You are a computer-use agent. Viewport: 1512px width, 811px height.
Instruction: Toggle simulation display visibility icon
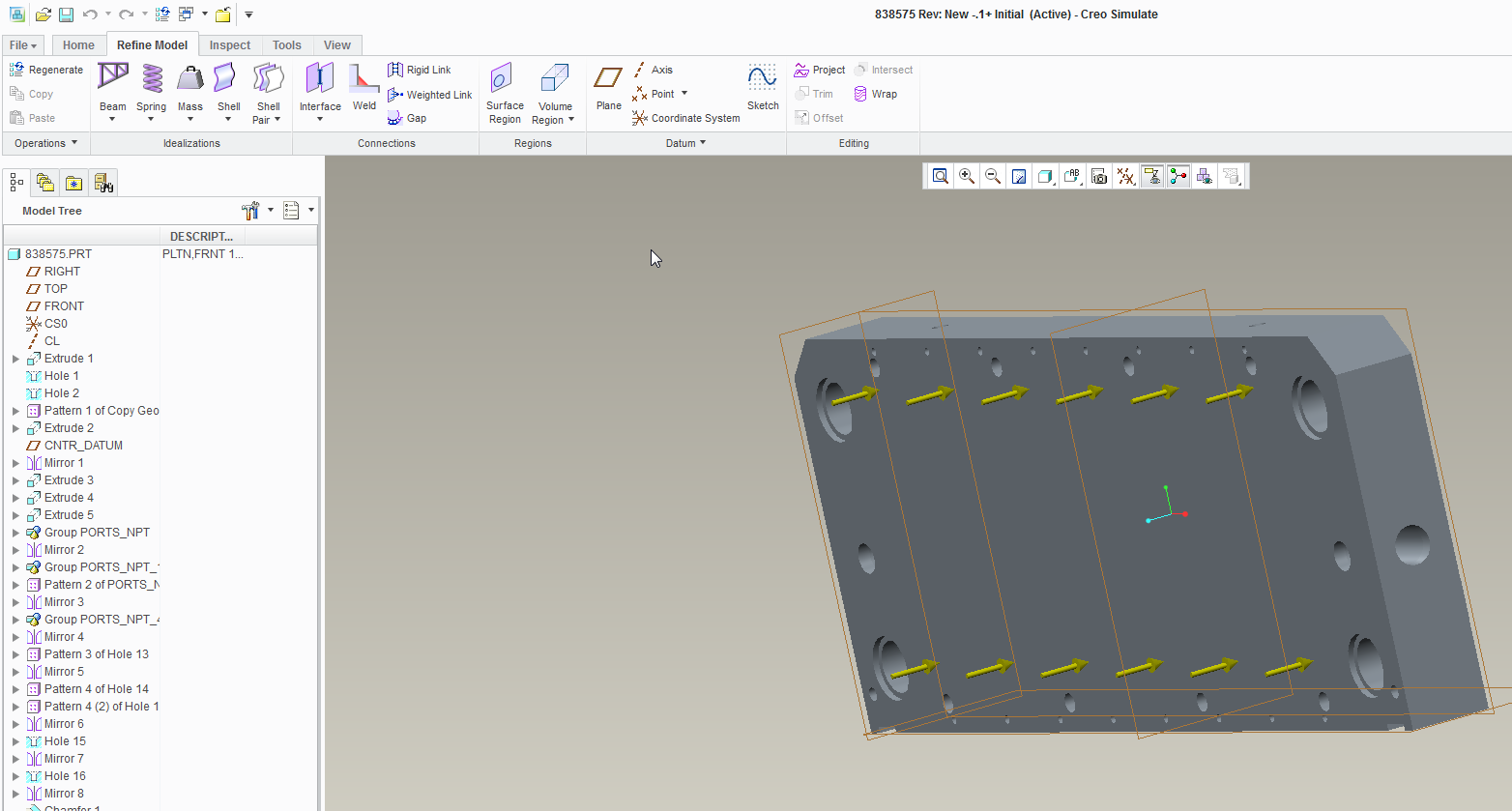tap(1205, 176)
